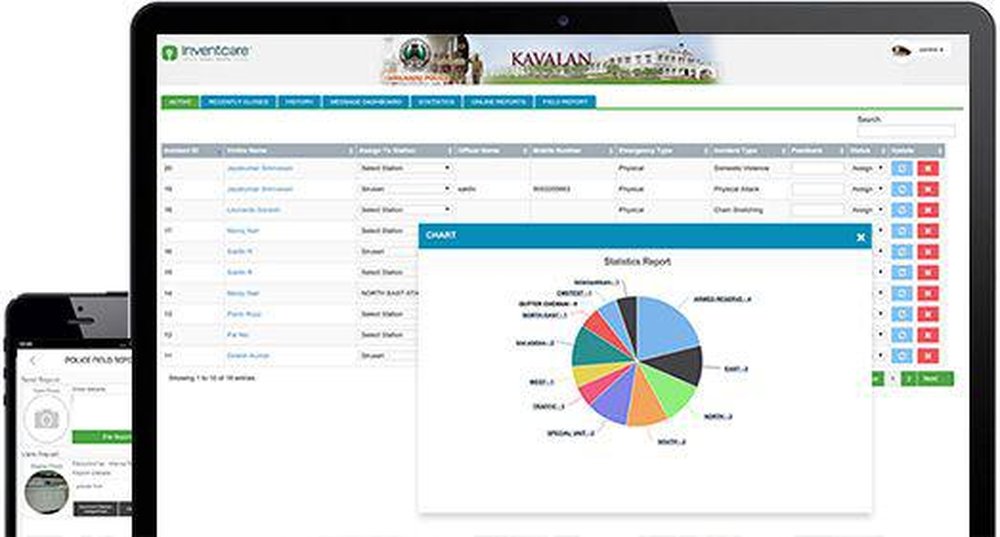Open Select Station dropdown for incident 17
This screenshot has width=1000, height=537.
click(388, 231)
